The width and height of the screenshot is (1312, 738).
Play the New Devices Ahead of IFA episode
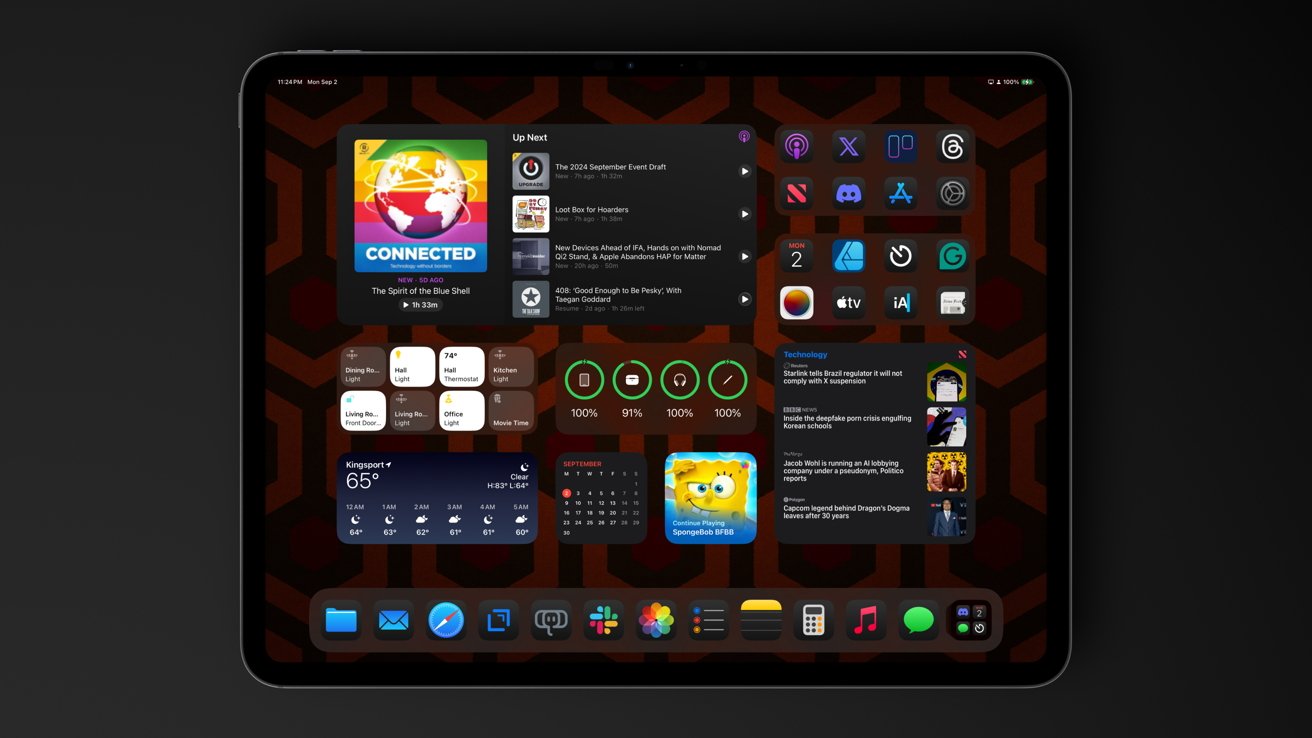point(744,256)
